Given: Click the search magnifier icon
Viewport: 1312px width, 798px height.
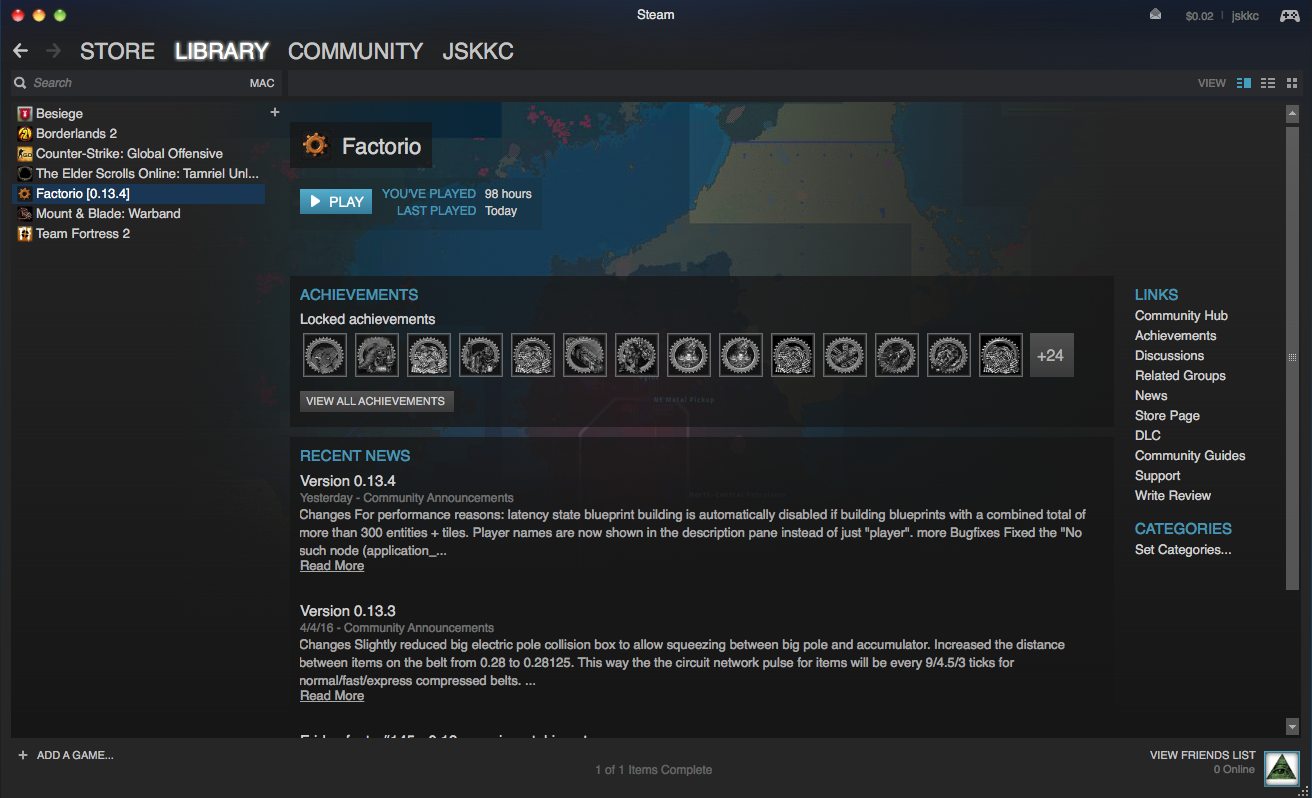Looking at the screenshot, I should tap(20, 83).
